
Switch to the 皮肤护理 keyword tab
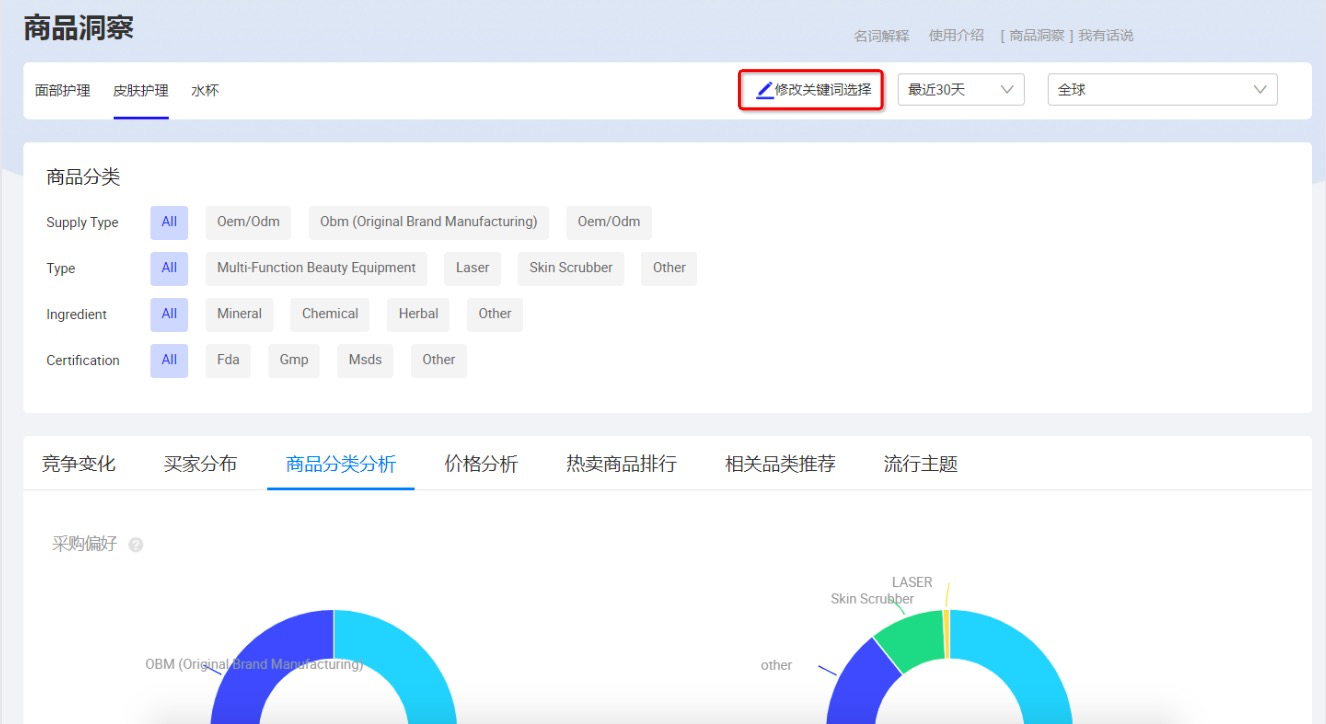(141, 91)
